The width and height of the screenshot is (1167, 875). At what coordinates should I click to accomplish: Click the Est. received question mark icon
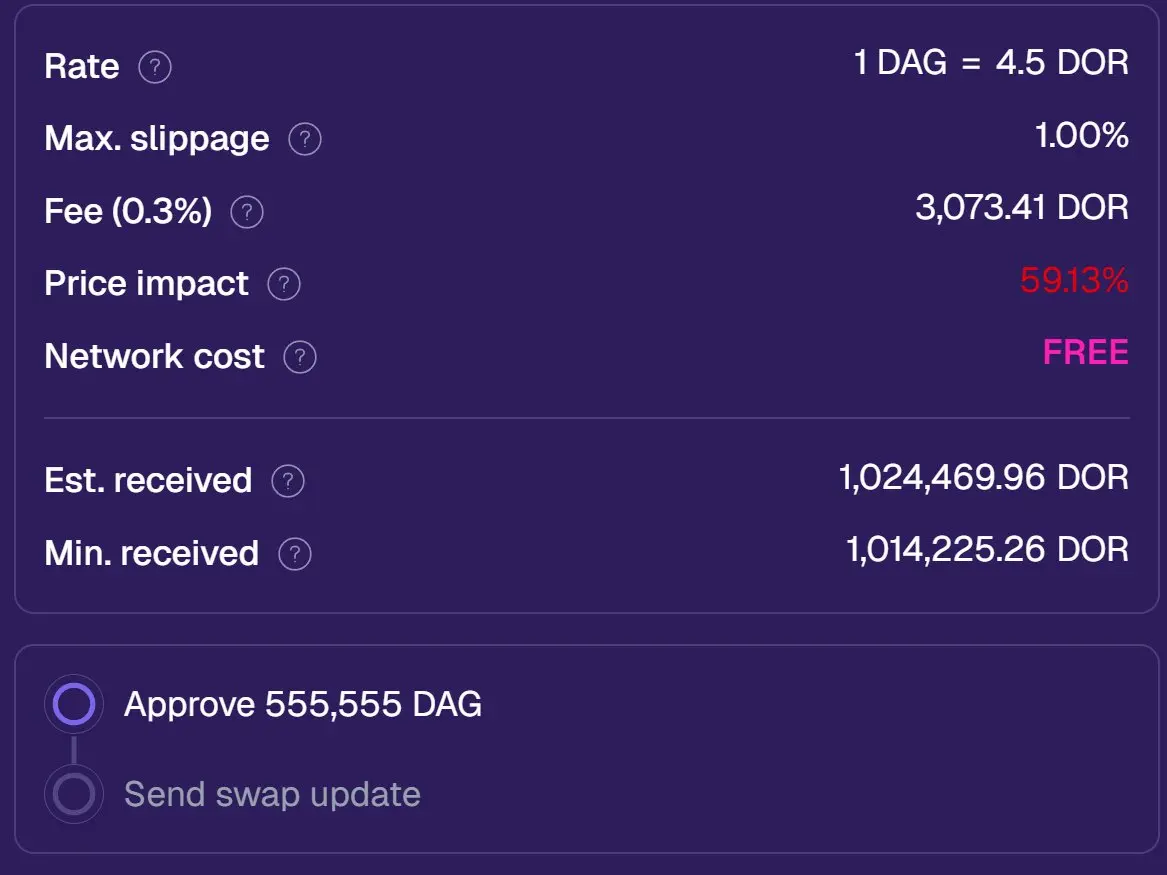point(288,481)
